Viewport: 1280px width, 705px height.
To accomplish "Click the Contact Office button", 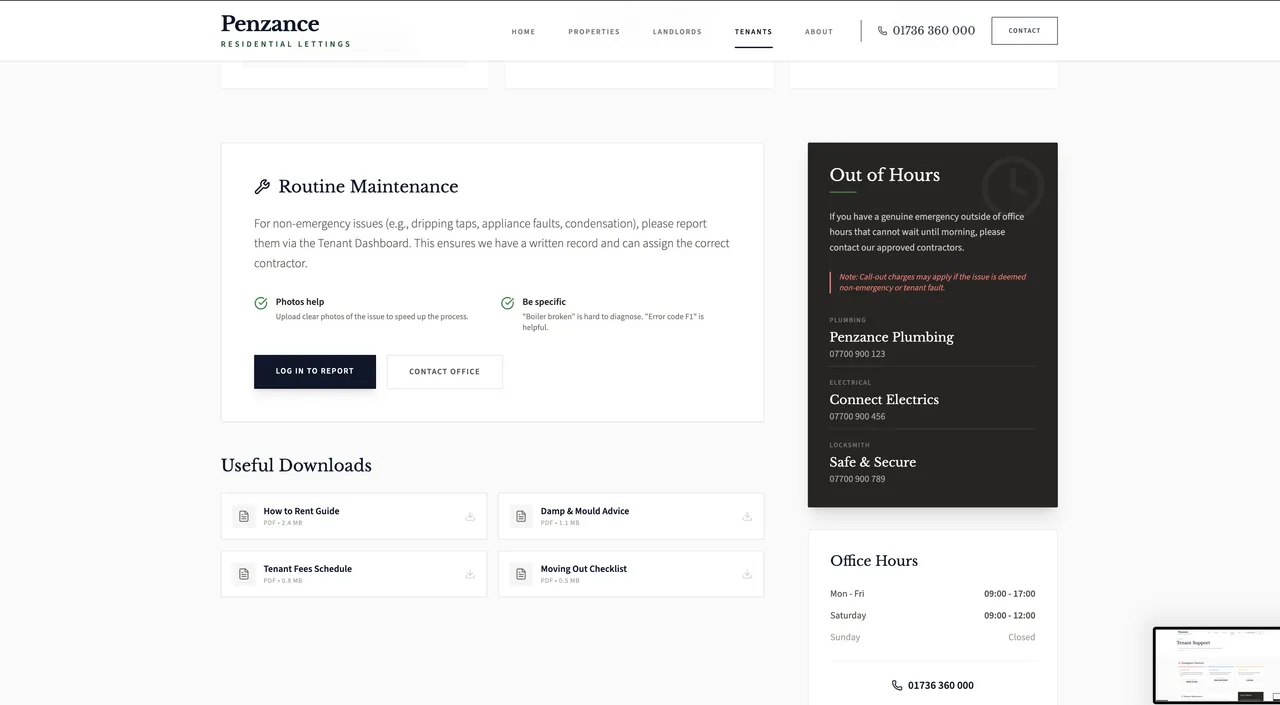I will click(444, 372).
